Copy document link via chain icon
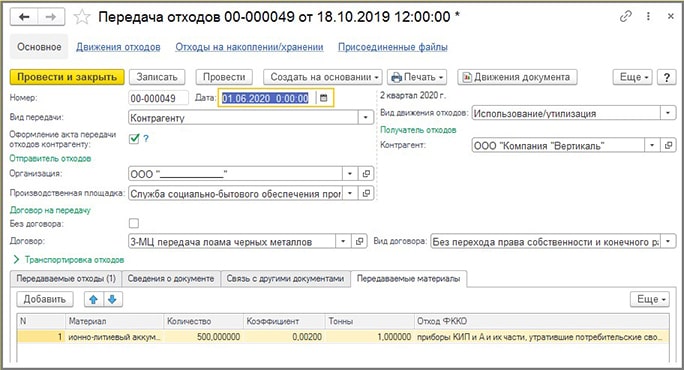684x370 pixels. coord(626,17)
